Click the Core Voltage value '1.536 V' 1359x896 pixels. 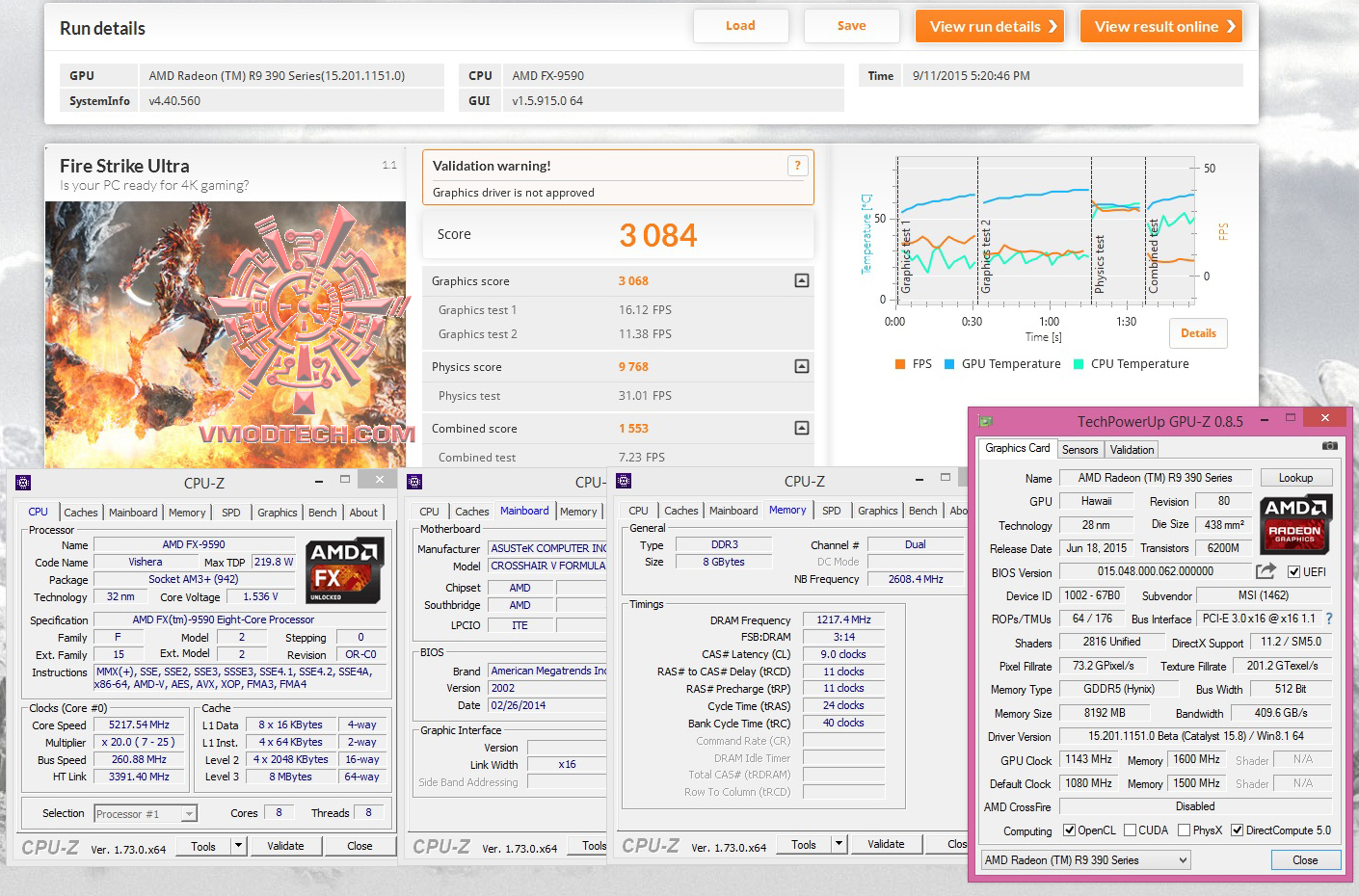point(260,597)
